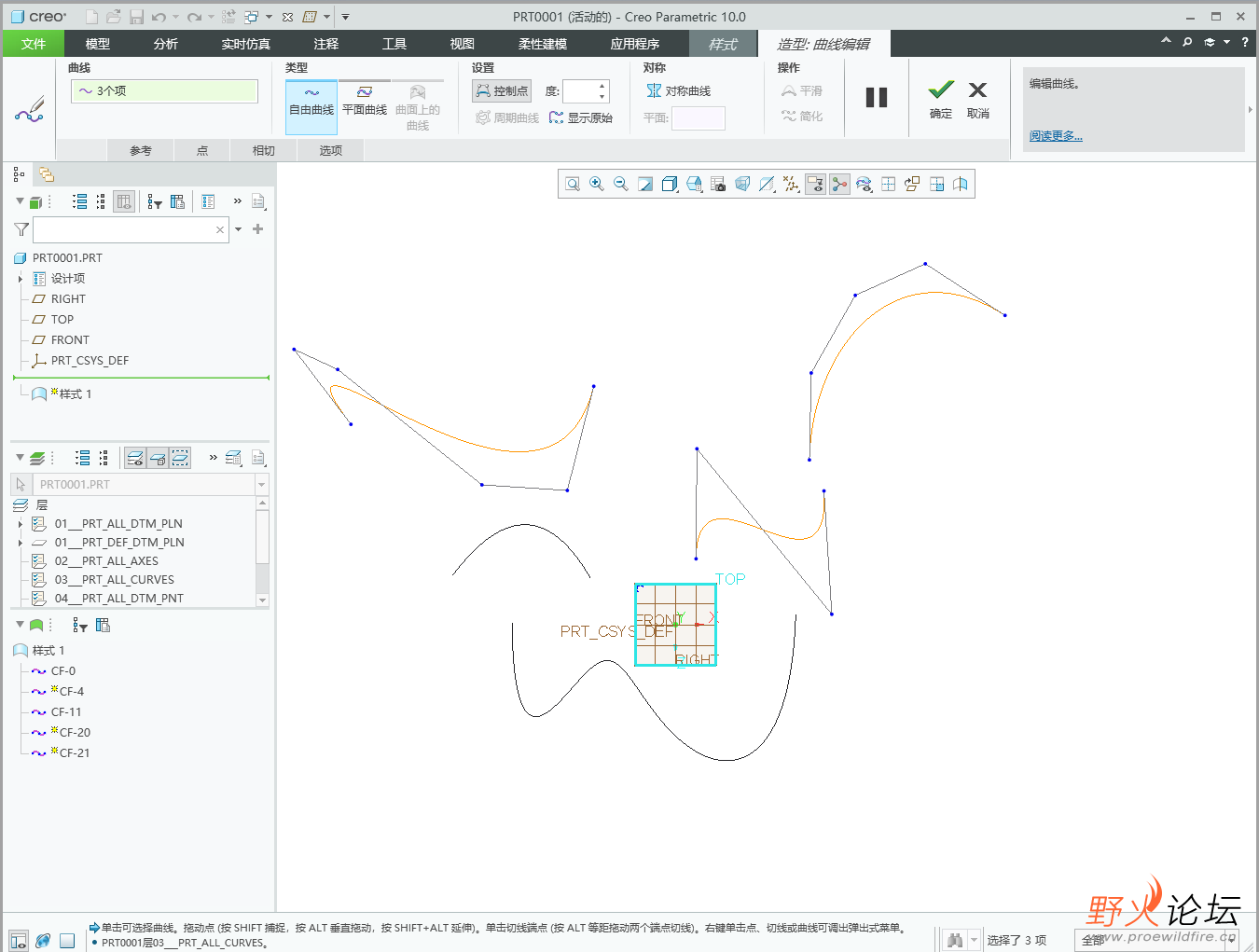Expand the 设计项 tree node
Image resolution: width=1259 pixels, height=952 pixels.
point(21,279)
